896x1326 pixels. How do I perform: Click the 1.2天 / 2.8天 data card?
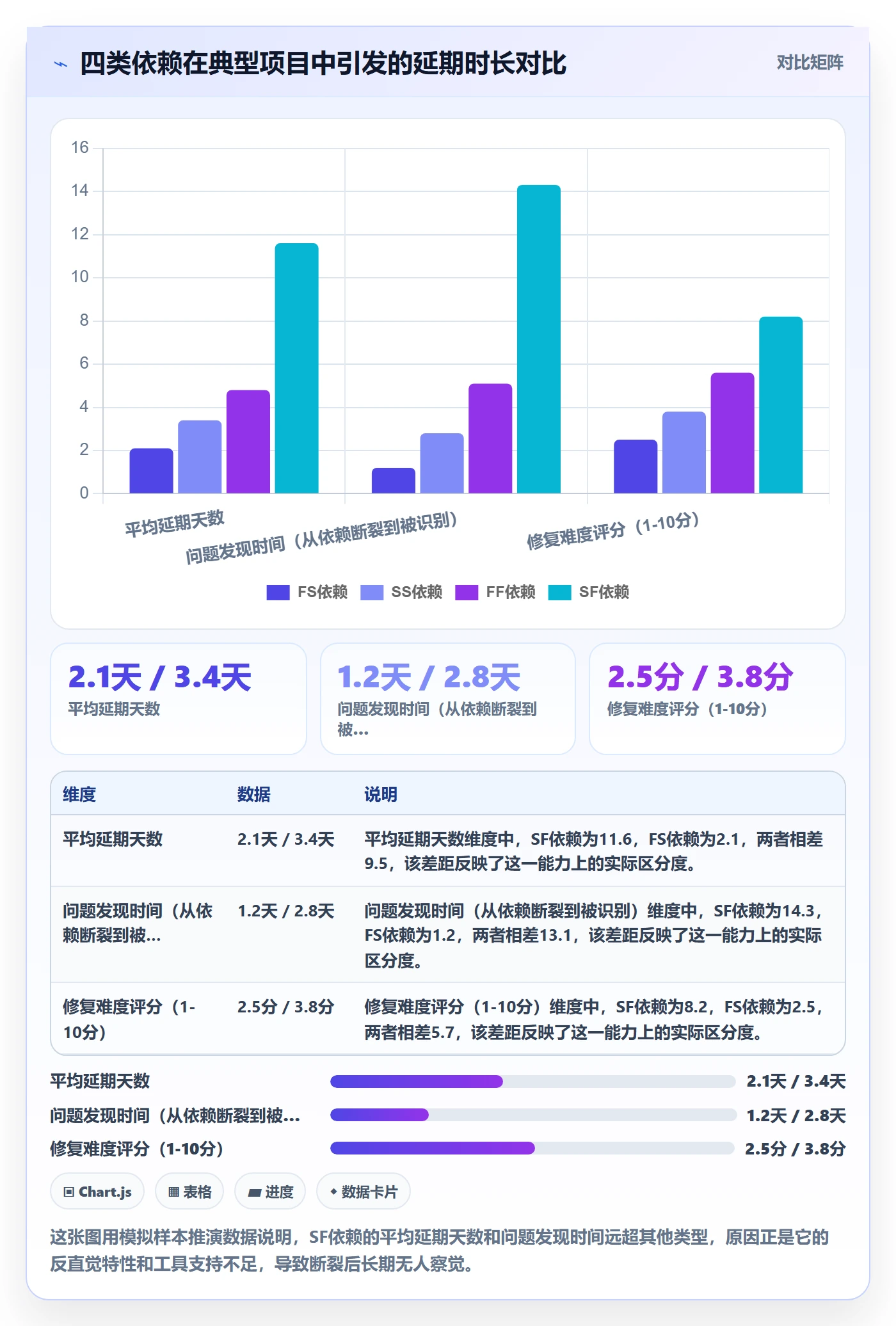click(x=448, y=699)
